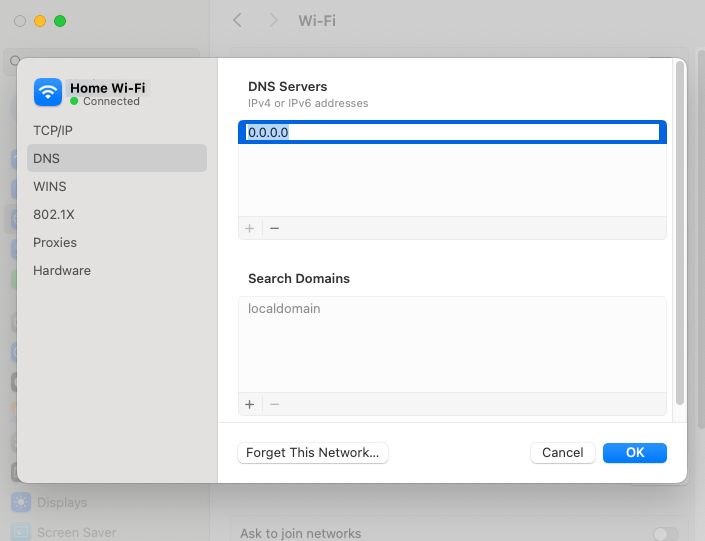This screenshot has width=705, height=541.
Task: Click Forget This Network button
Action: pos(313,453)
